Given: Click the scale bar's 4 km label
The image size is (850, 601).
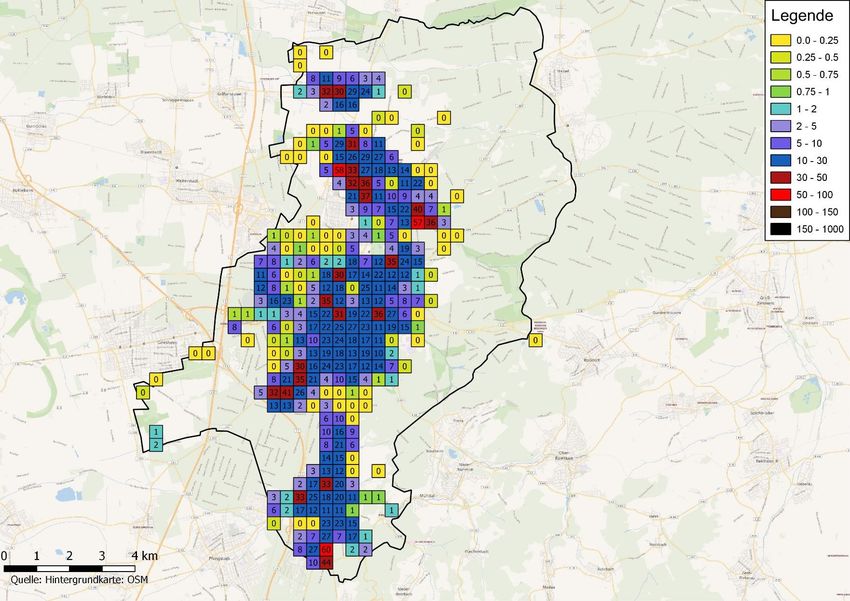Looking at the screenshot, I should point(143,556).
